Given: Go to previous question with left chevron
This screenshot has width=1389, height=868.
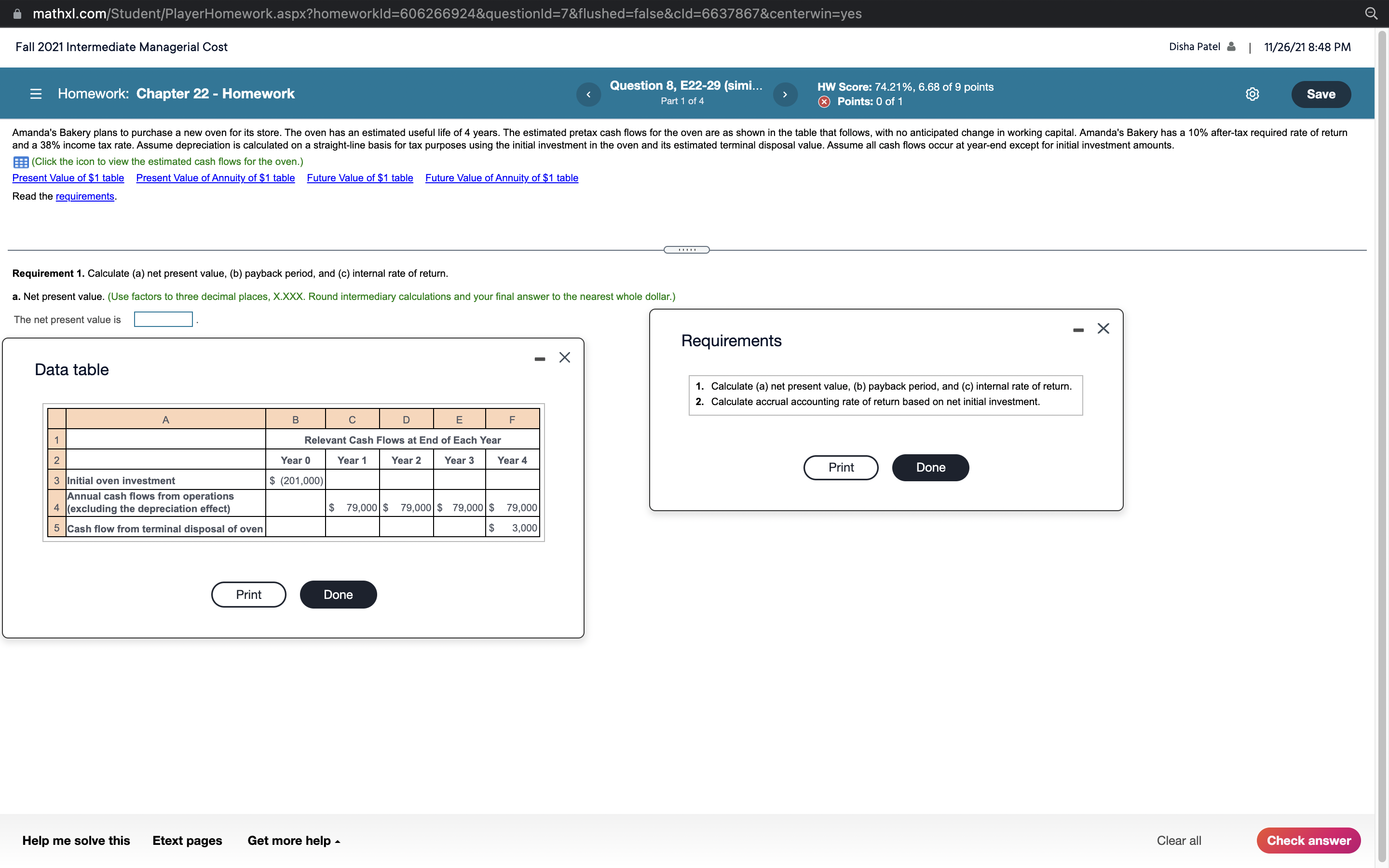Looking at the screenshot, I should pos(588,94).
